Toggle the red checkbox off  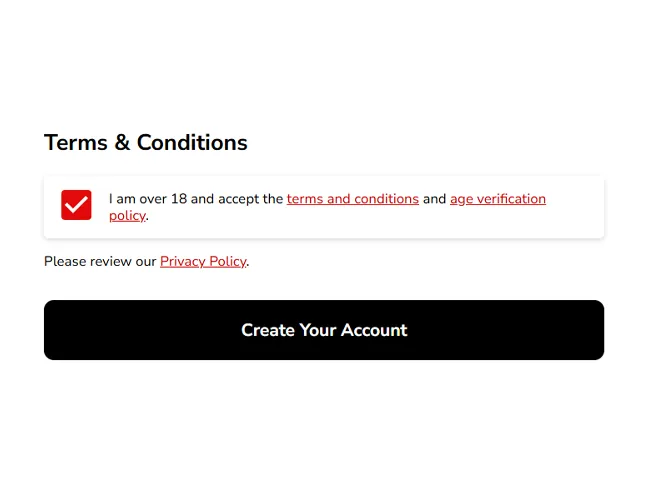tap(76, 205)
